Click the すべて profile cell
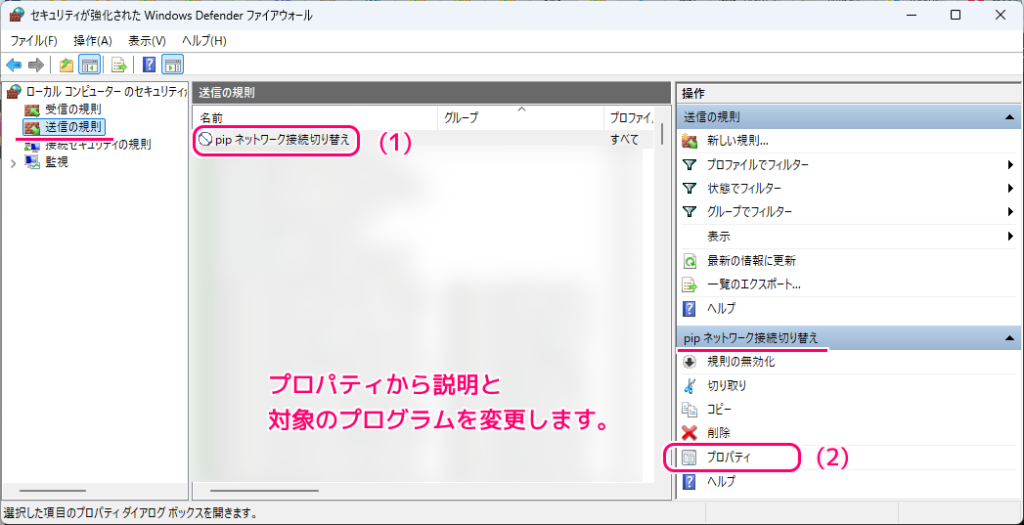 tap(624, 140)
